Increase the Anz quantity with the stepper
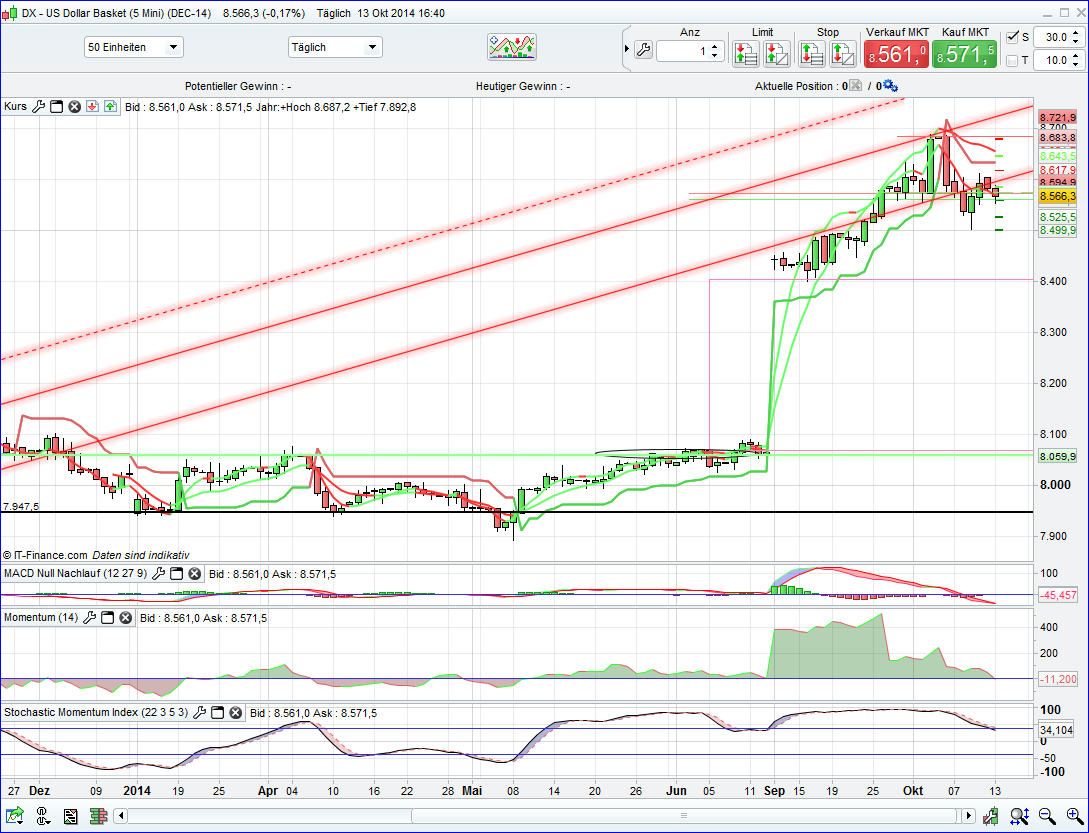The width and height of the screenshot is (1089, 833). tap(714, 47)
